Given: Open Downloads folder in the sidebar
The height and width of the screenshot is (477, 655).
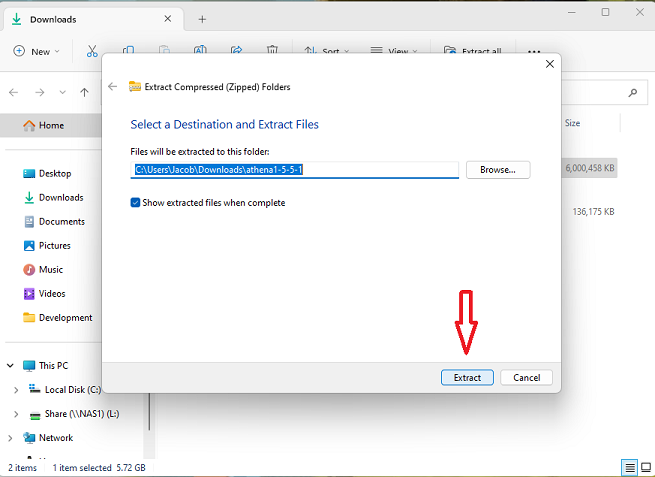Looking at the screenshot, I should [x=61, y=198].
